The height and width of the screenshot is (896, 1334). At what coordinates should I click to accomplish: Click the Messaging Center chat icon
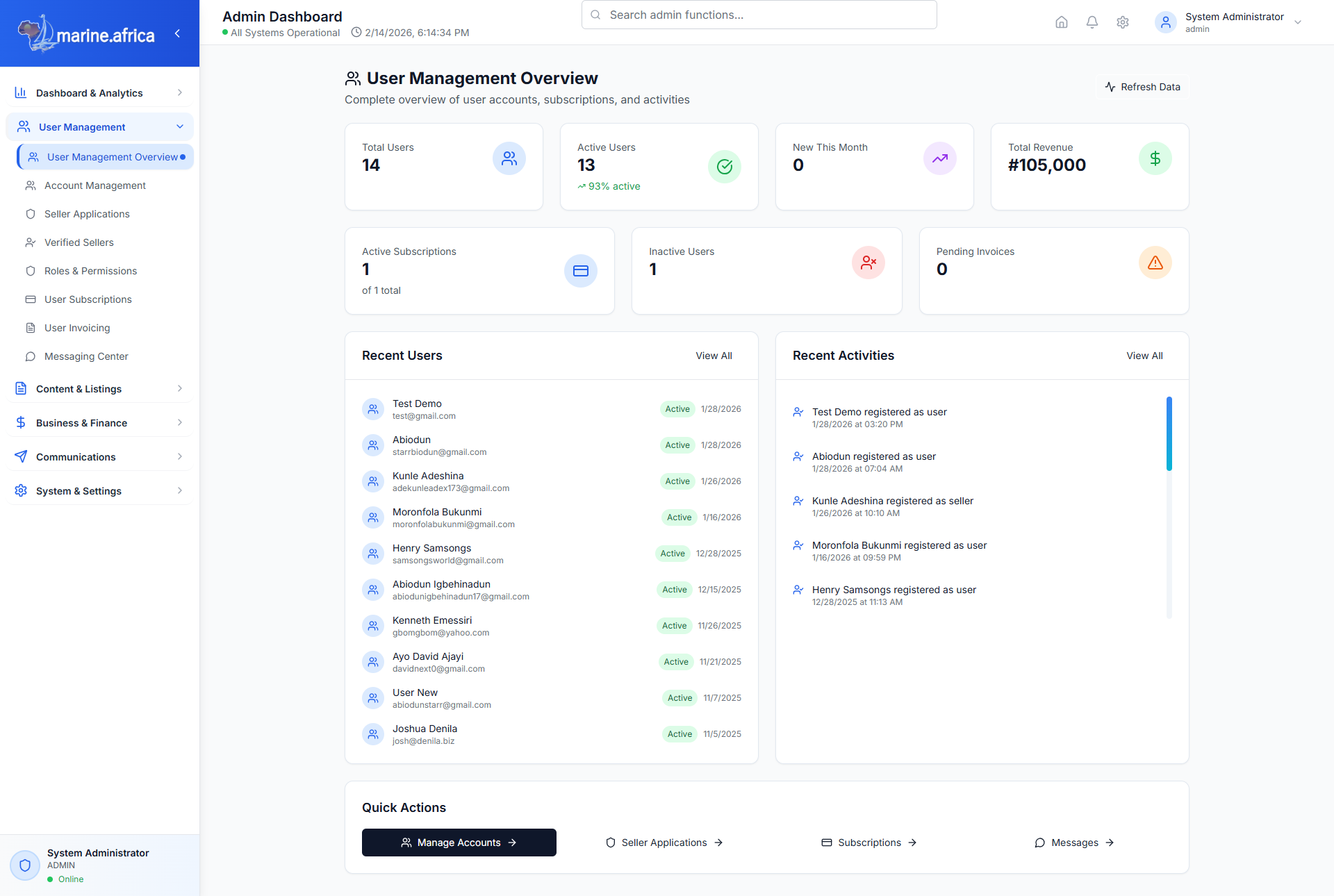click(x=31, y=356)
